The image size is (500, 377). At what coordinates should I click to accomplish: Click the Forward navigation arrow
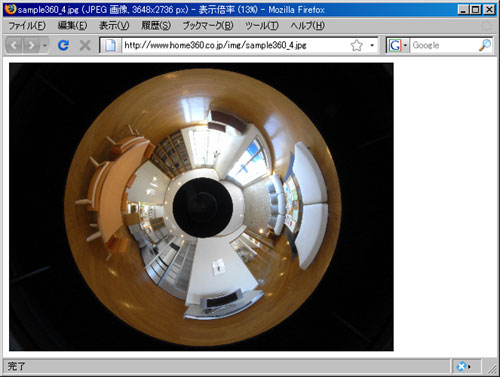point(32,45)
